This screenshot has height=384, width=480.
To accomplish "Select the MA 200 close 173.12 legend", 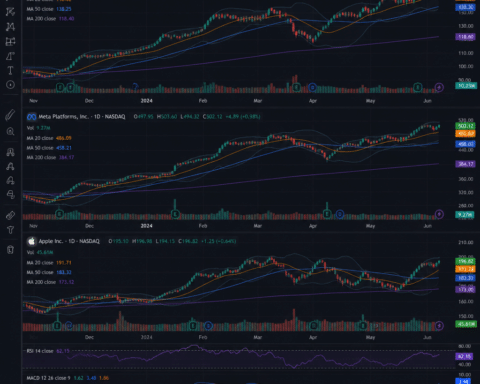I will (x=50, y=282).
